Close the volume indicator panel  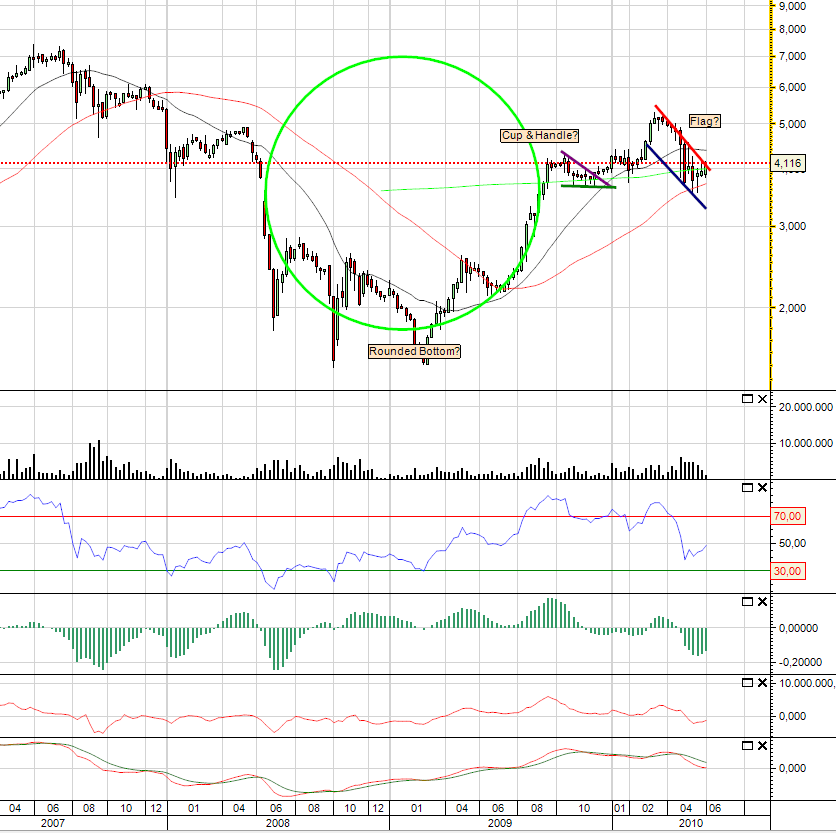coord(762,398)
